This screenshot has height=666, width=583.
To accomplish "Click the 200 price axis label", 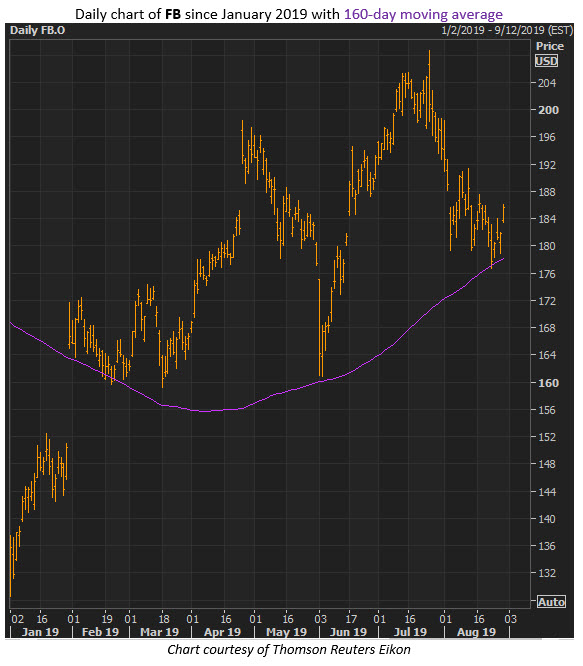I will (548, 110).
